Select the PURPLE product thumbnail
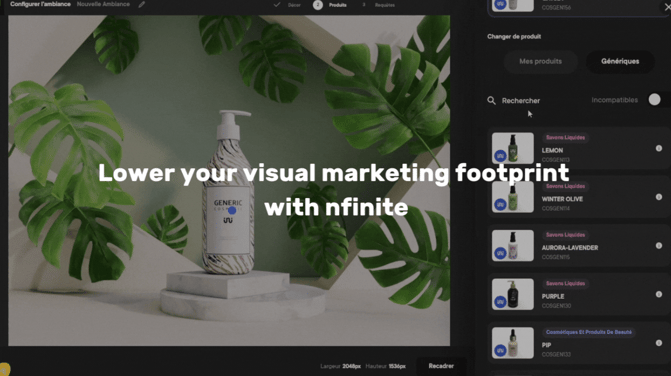 tap(513, 294)
